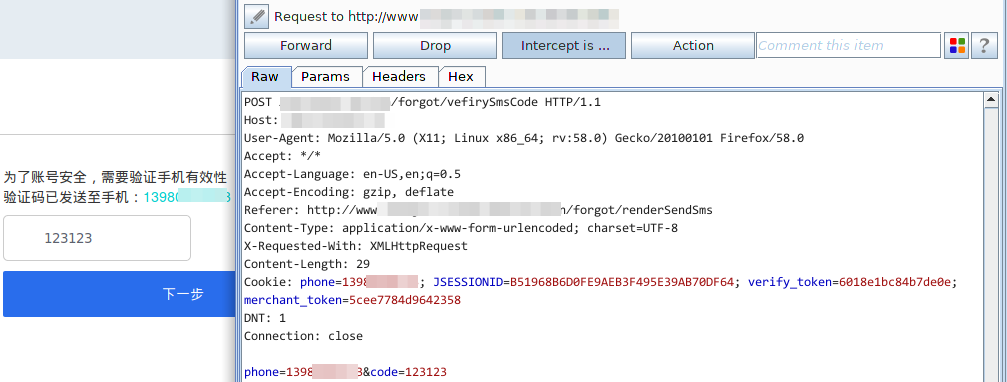The height and width of the screenshot is (382, 1007).
Task: Click the POST vefirySmsCode request line
Action: [423, 102]
